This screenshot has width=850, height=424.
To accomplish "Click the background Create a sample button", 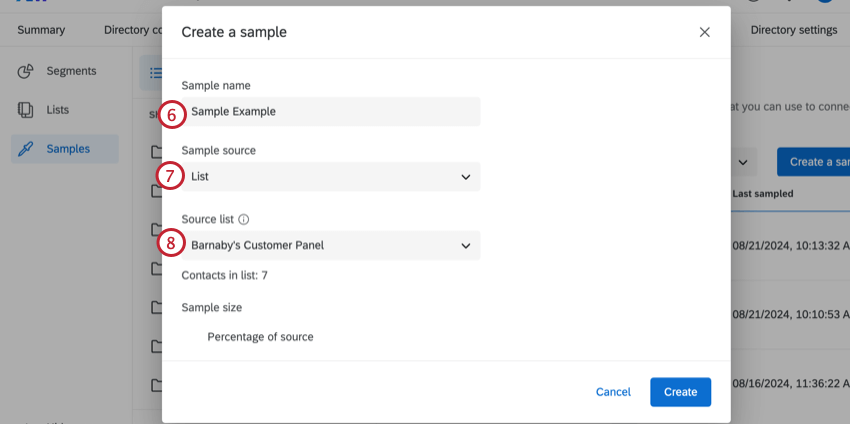I will point(814,162).
